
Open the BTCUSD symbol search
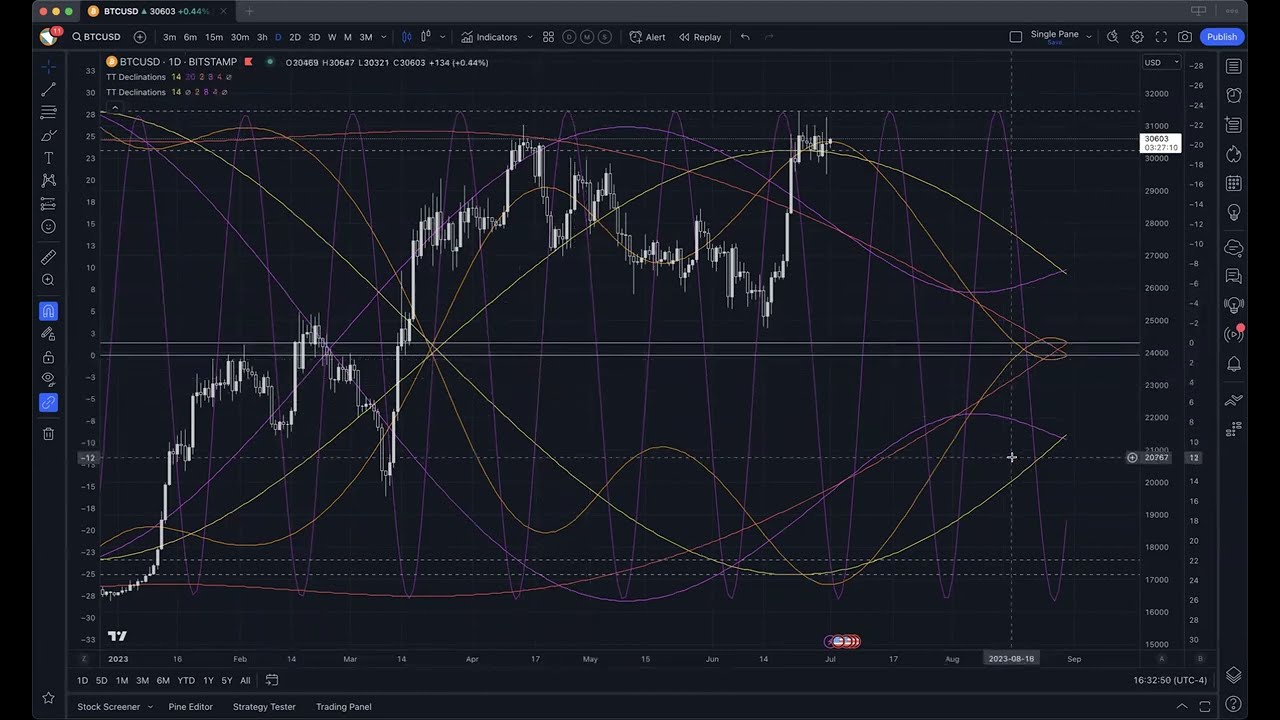pyautogui.click(x=96, y=37)
